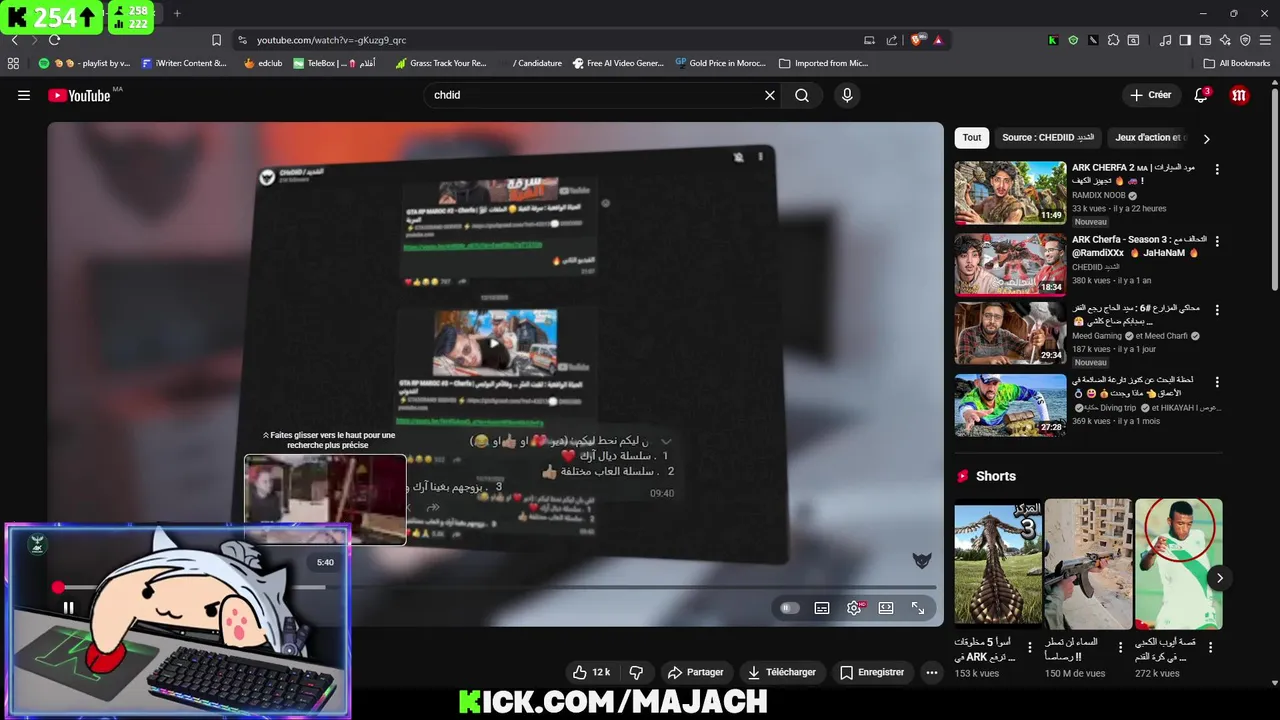Click the browser address bar URL
Viewport: 1280px width, 720px height.
coord(331,40)
